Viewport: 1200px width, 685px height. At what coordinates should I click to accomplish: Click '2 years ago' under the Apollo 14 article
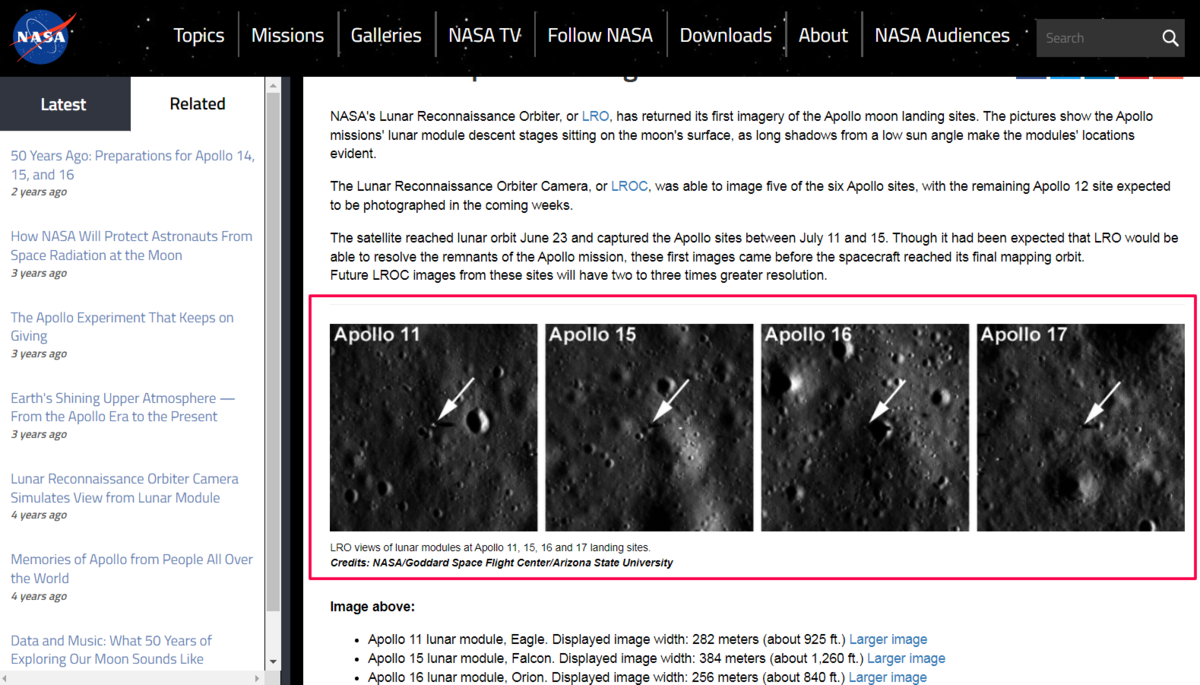(39, 192)
